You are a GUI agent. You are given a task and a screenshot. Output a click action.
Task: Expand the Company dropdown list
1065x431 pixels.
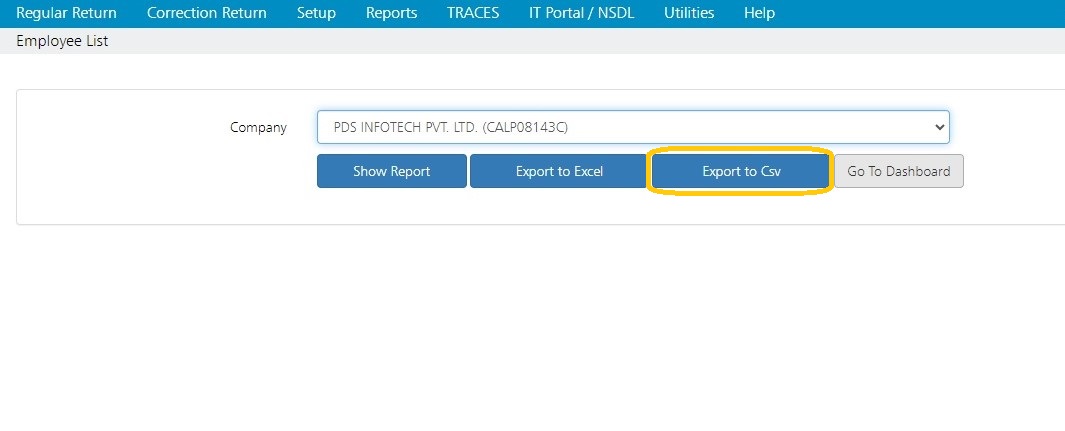(633, 127)
